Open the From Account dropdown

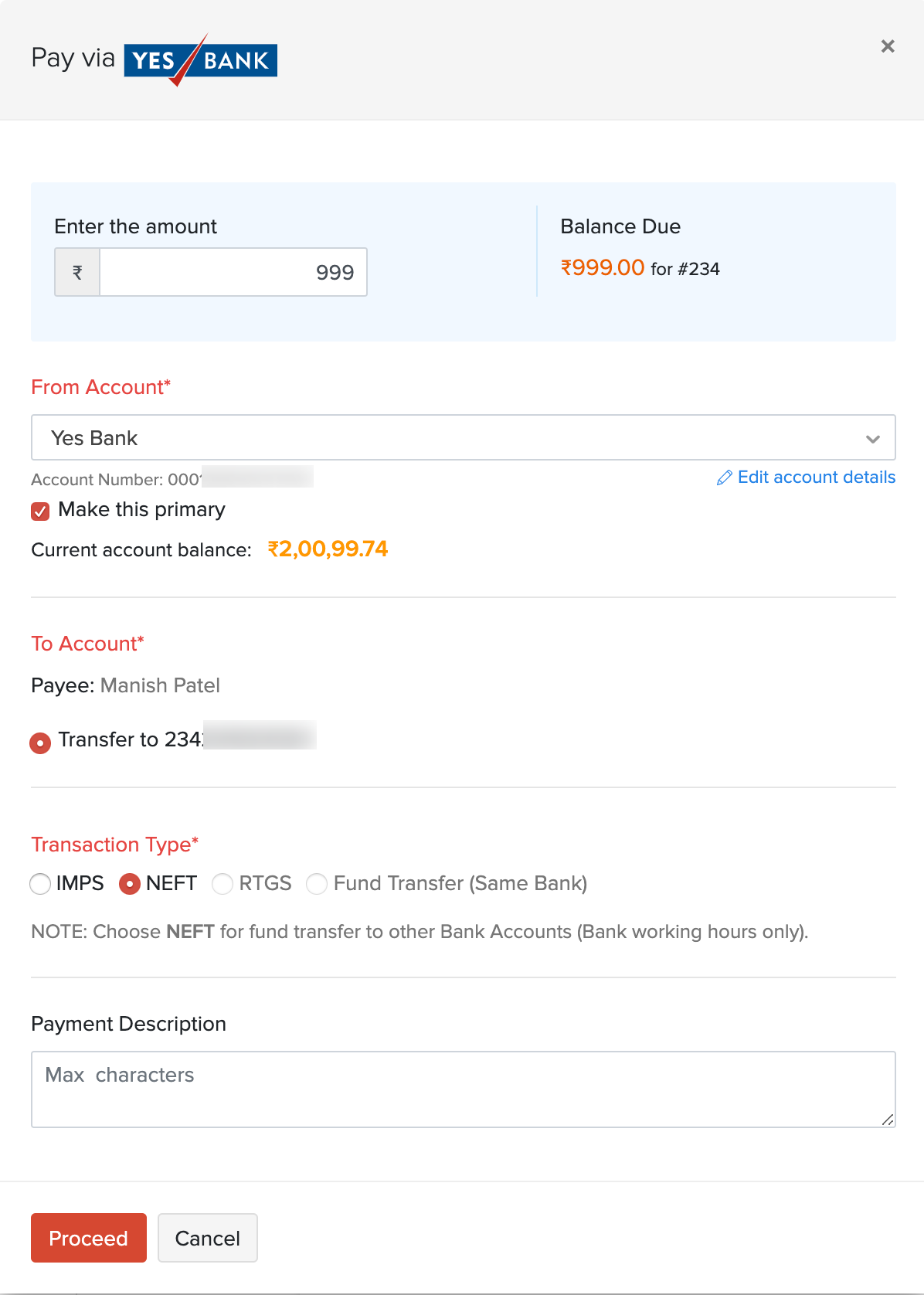click(463, 437)
